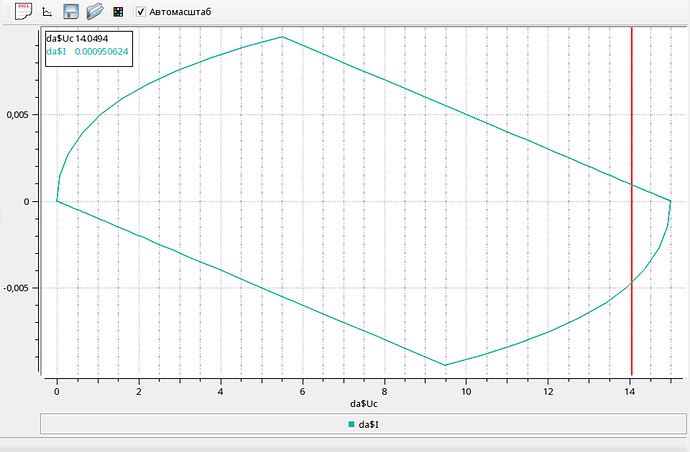This screenshot has width=690, height=452.
Task: Click the document sheet icon in toolbar
Action: click(23, 11)
